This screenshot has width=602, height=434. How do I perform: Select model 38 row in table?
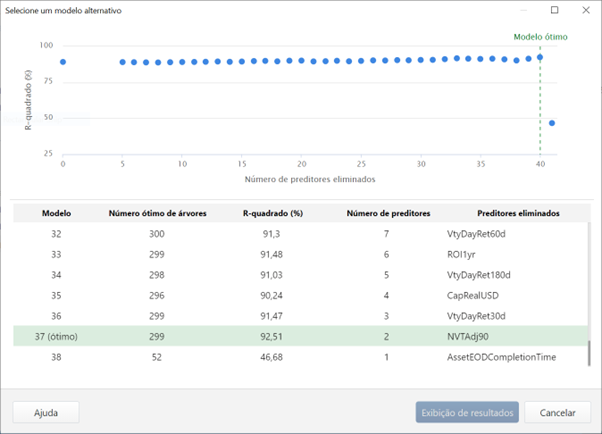300,358
